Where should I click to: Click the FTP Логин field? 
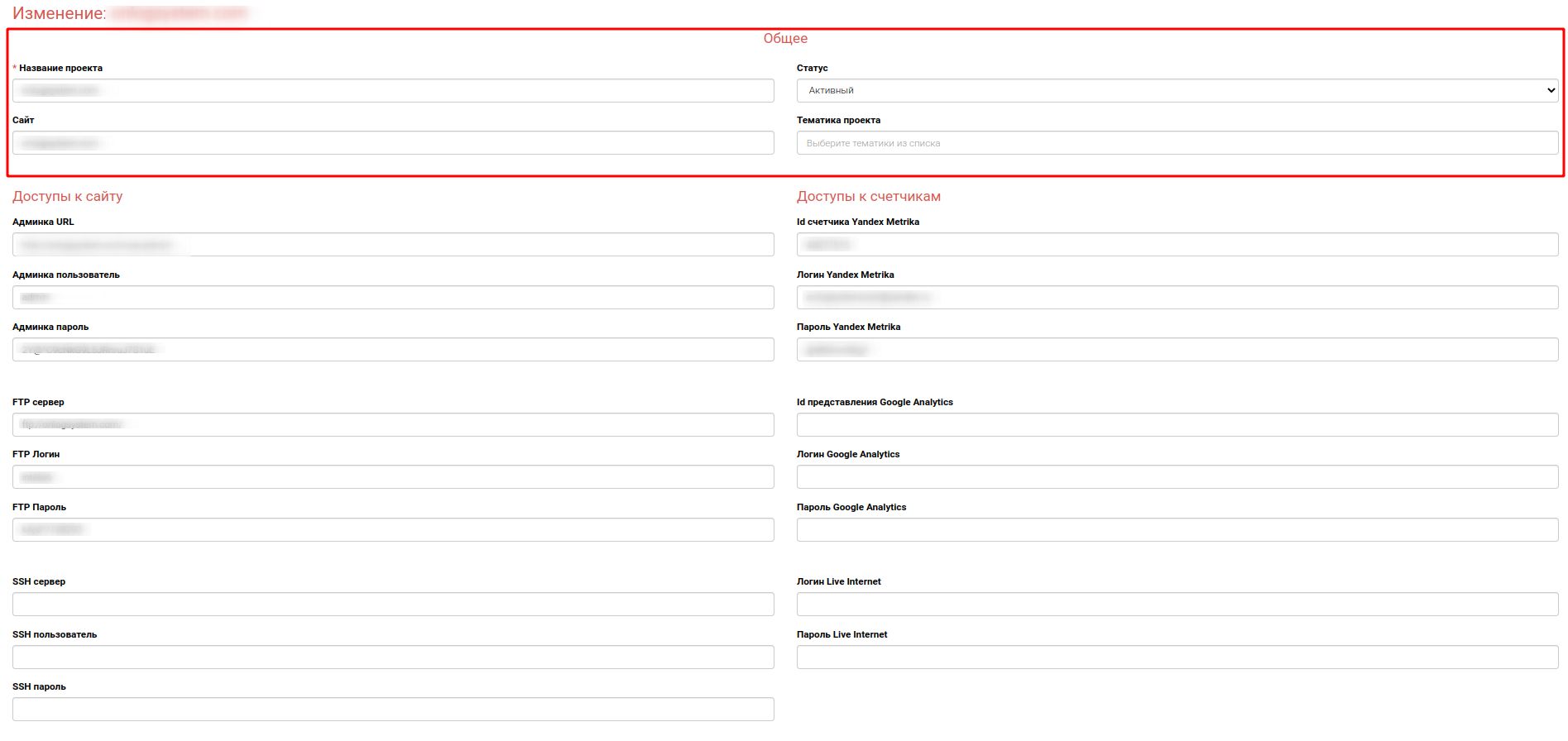point(393,477)
